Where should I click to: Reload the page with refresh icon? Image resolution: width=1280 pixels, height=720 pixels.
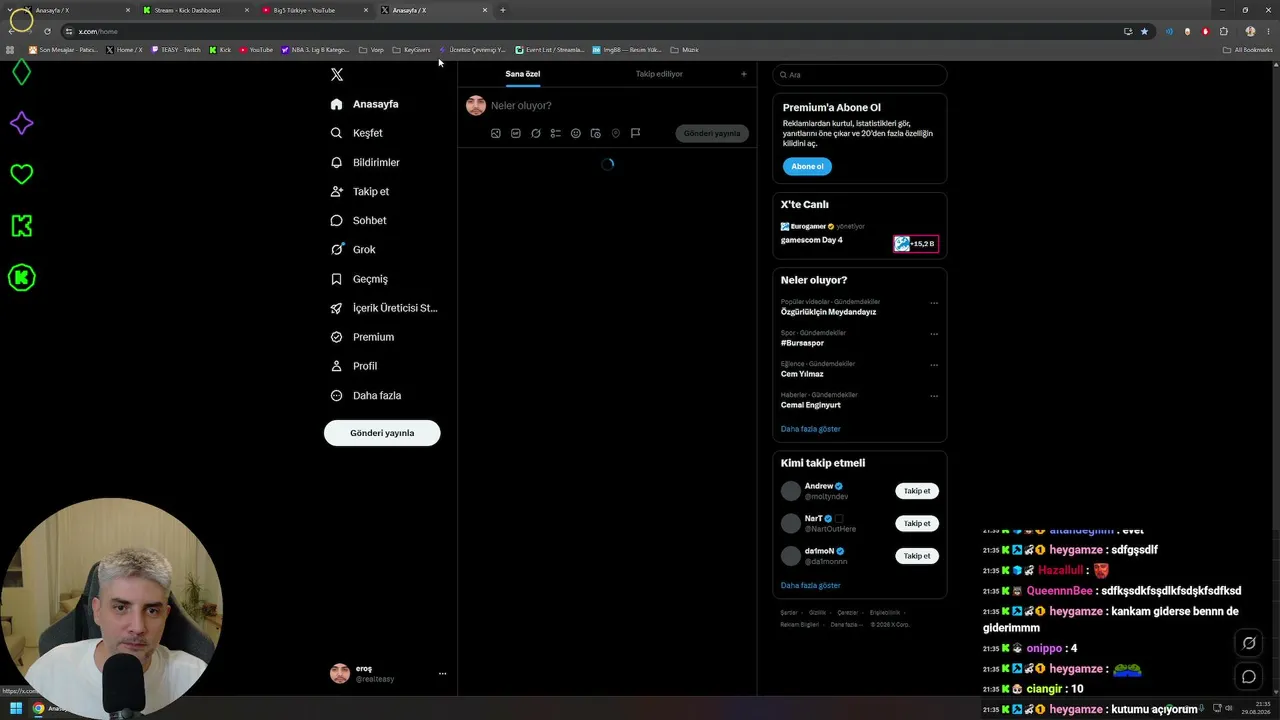[x=47, y=31]
